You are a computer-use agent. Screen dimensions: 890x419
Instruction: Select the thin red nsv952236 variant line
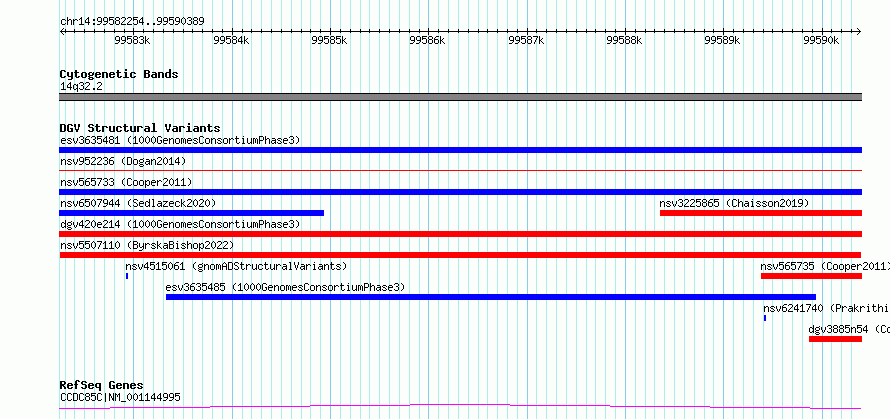[460, 170]
